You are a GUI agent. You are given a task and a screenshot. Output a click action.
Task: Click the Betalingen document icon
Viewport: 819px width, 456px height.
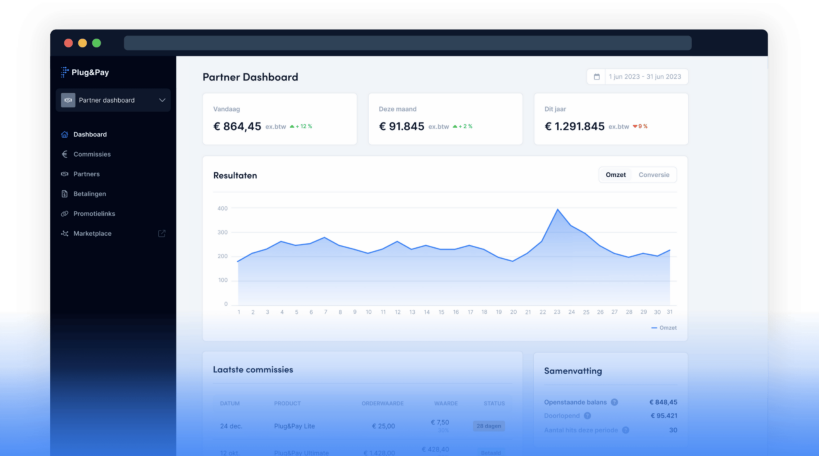point(65,194)
